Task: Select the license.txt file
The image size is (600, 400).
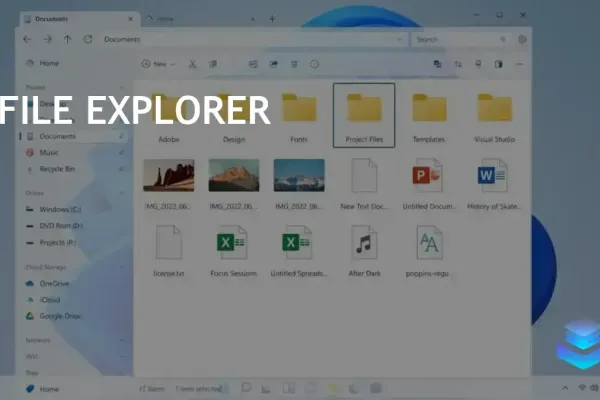Action: (169, 251)
